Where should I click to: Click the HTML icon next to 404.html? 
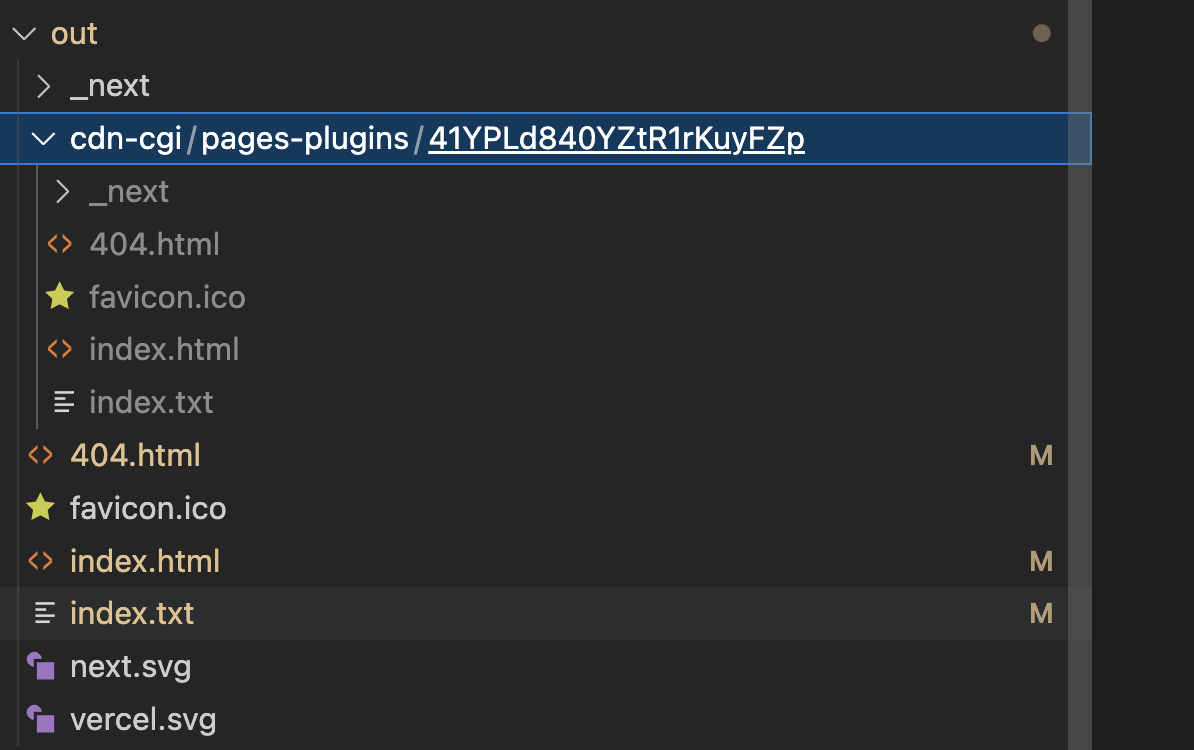pos(40,455)
